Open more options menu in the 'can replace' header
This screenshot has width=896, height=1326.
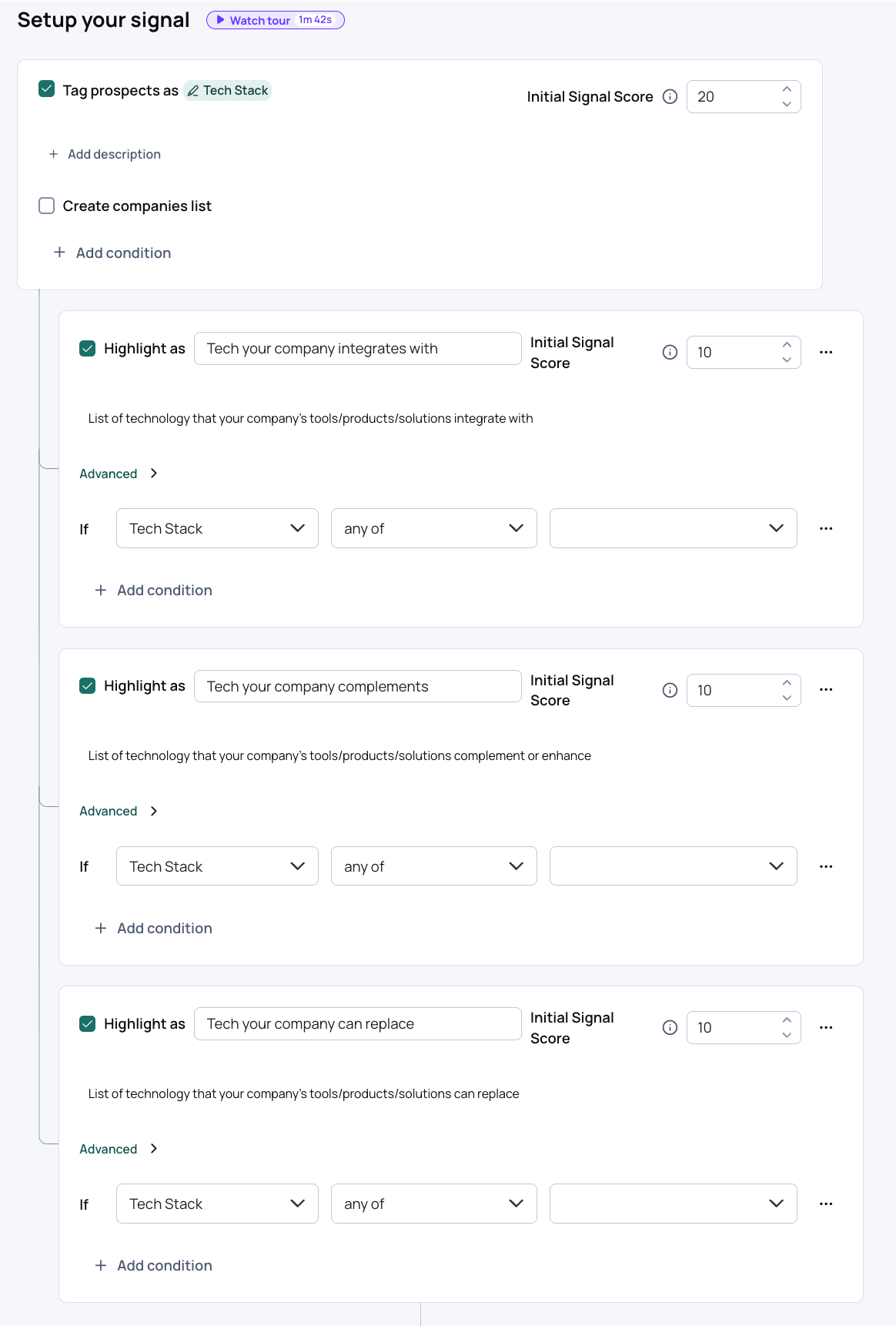(826, 1027)
